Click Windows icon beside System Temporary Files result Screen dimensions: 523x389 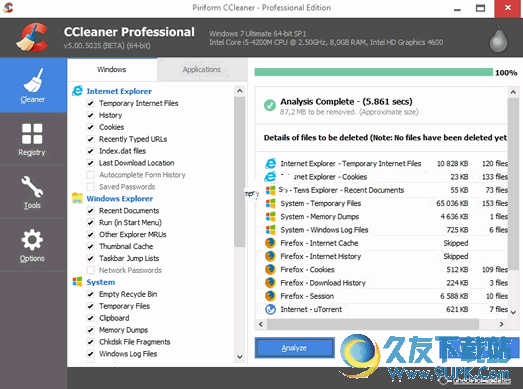click(271, 203)
